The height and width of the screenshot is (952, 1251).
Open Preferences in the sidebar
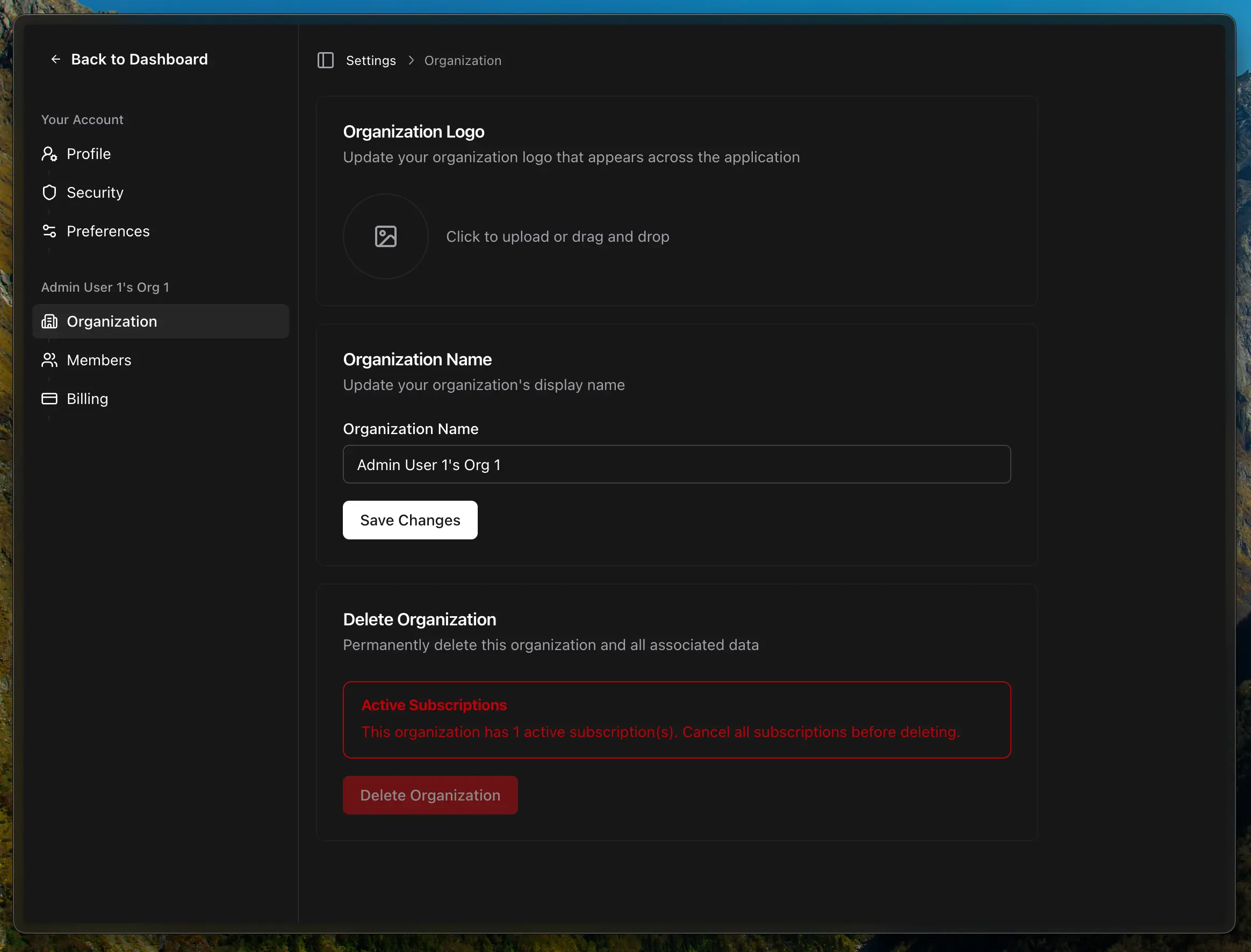click(x=107, y=231)
